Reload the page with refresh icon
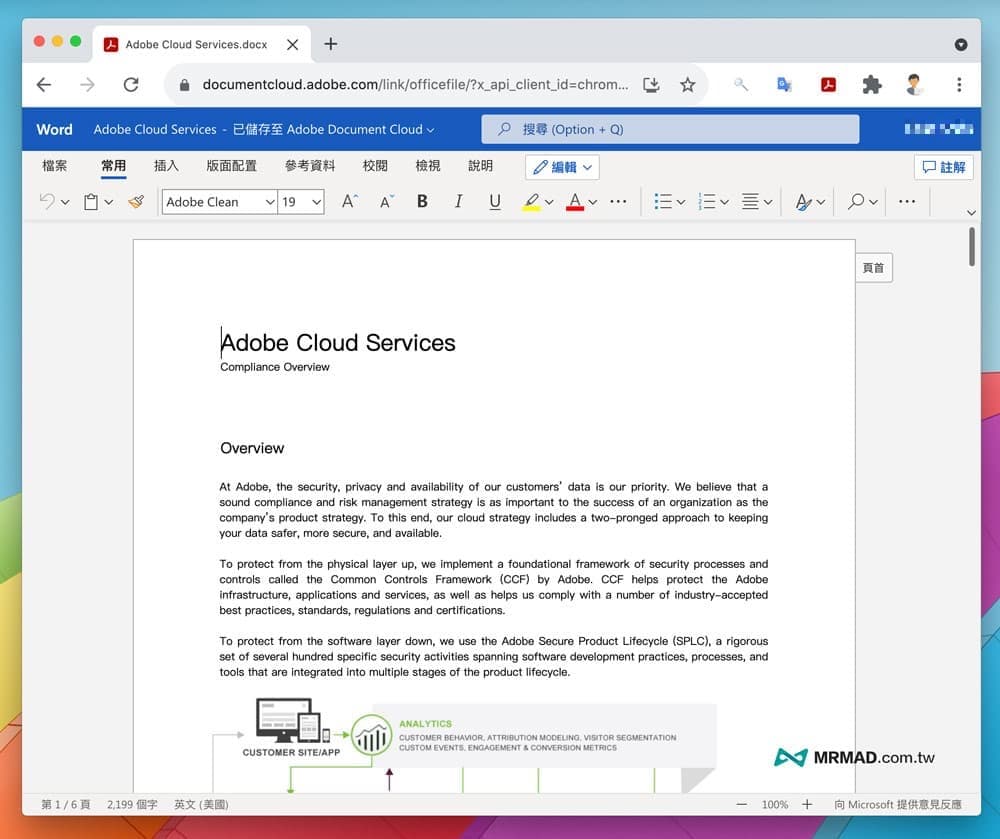The height and width of the screenshot is (839, 1000). (x=131, y=85)
